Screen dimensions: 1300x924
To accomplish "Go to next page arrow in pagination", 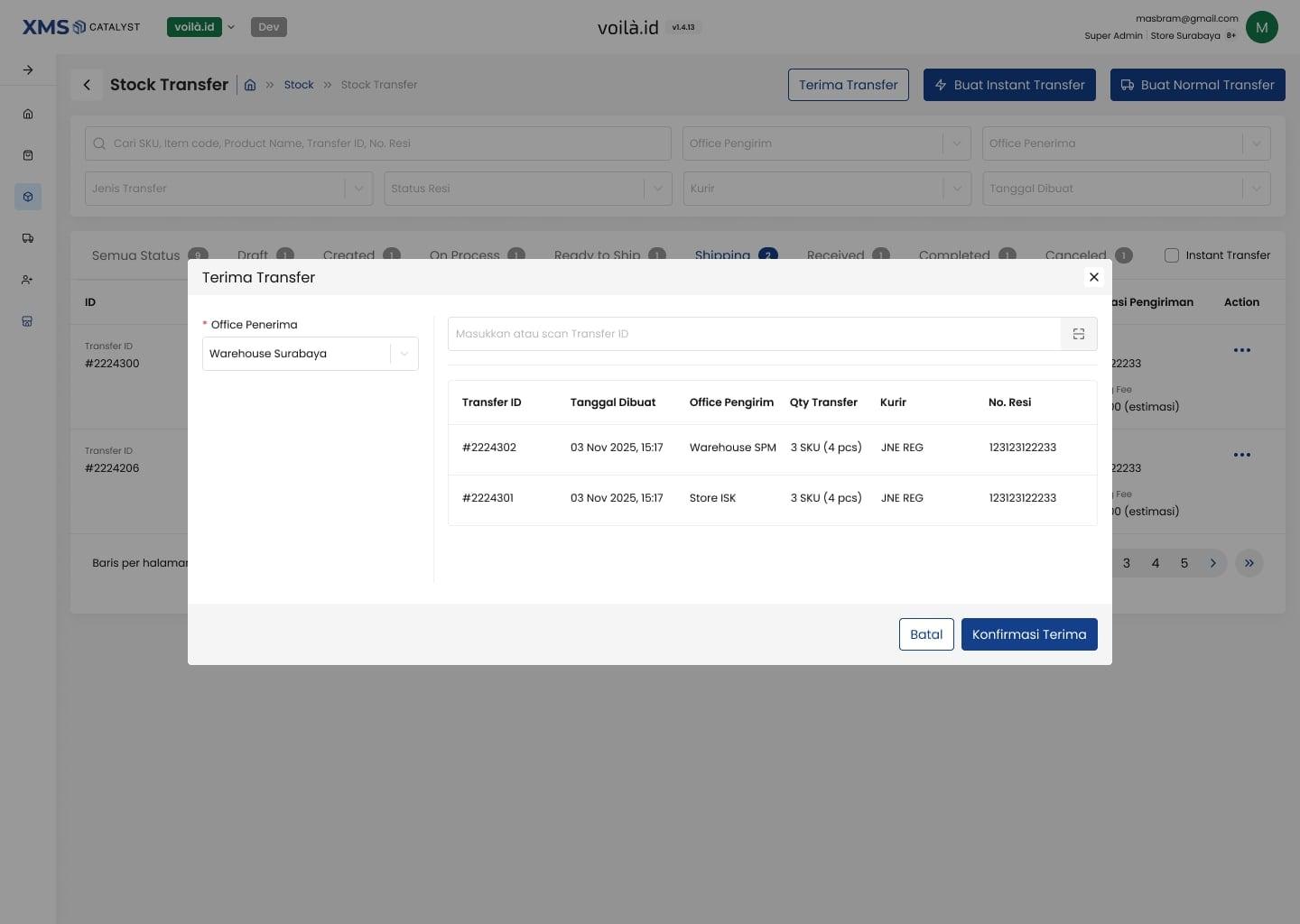I will coord(1213,563).
